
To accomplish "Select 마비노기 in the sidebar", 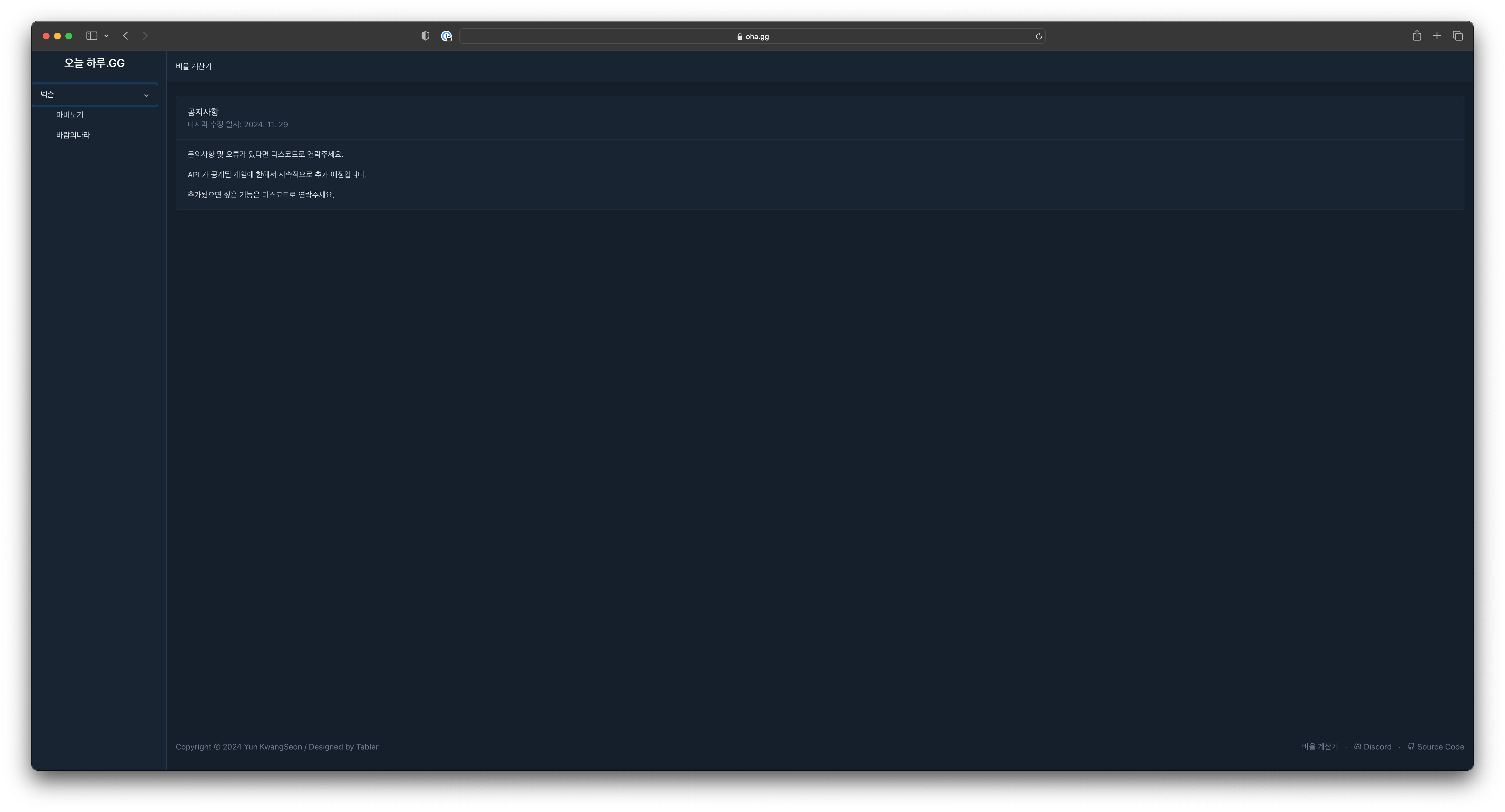I will [70, 115].
